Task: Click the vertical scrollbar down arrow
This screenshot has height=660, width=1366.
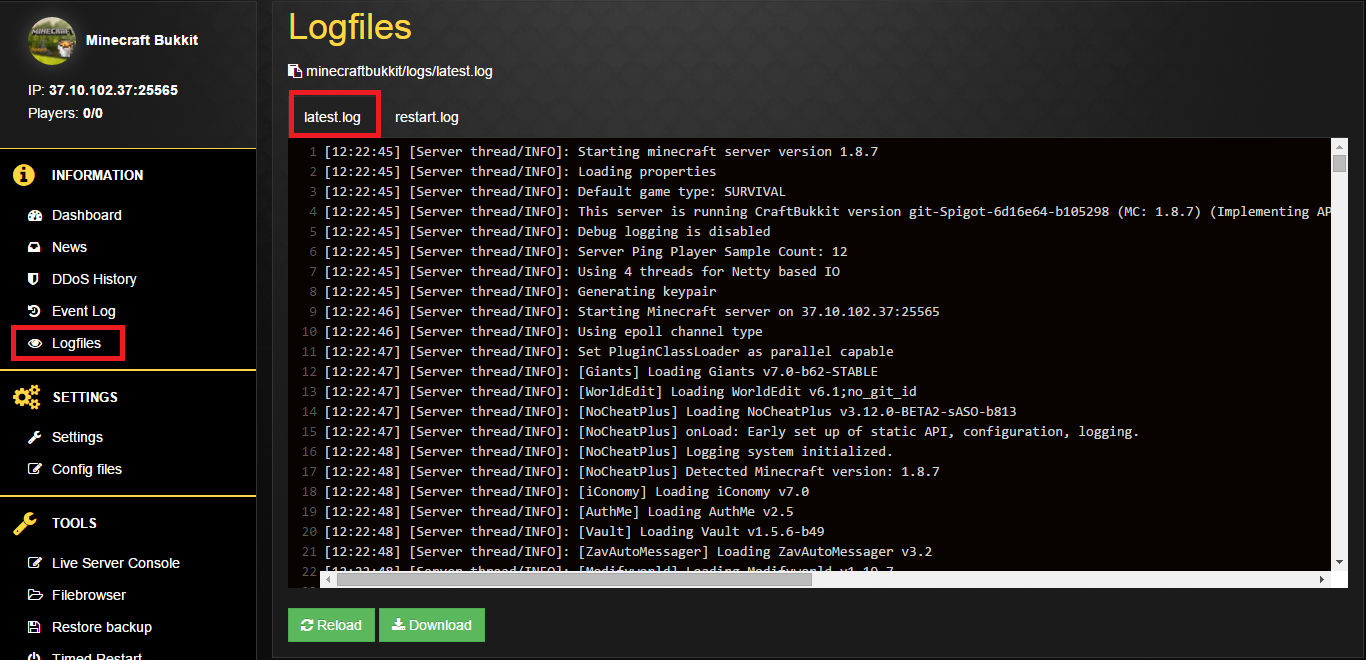Action: (1339, 563)
